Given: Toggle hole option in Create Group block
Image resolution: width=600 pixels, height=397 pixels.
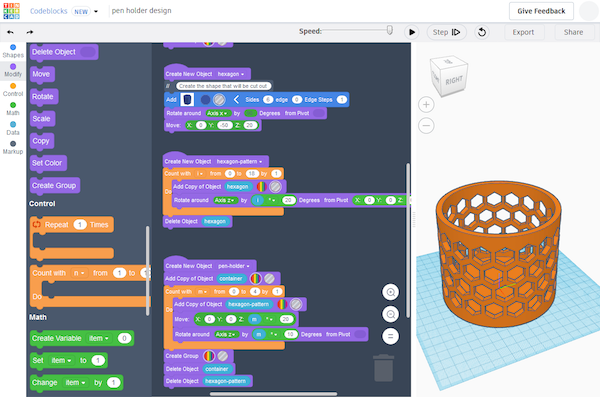Looking at the screenshot, I should pos(223,356).
